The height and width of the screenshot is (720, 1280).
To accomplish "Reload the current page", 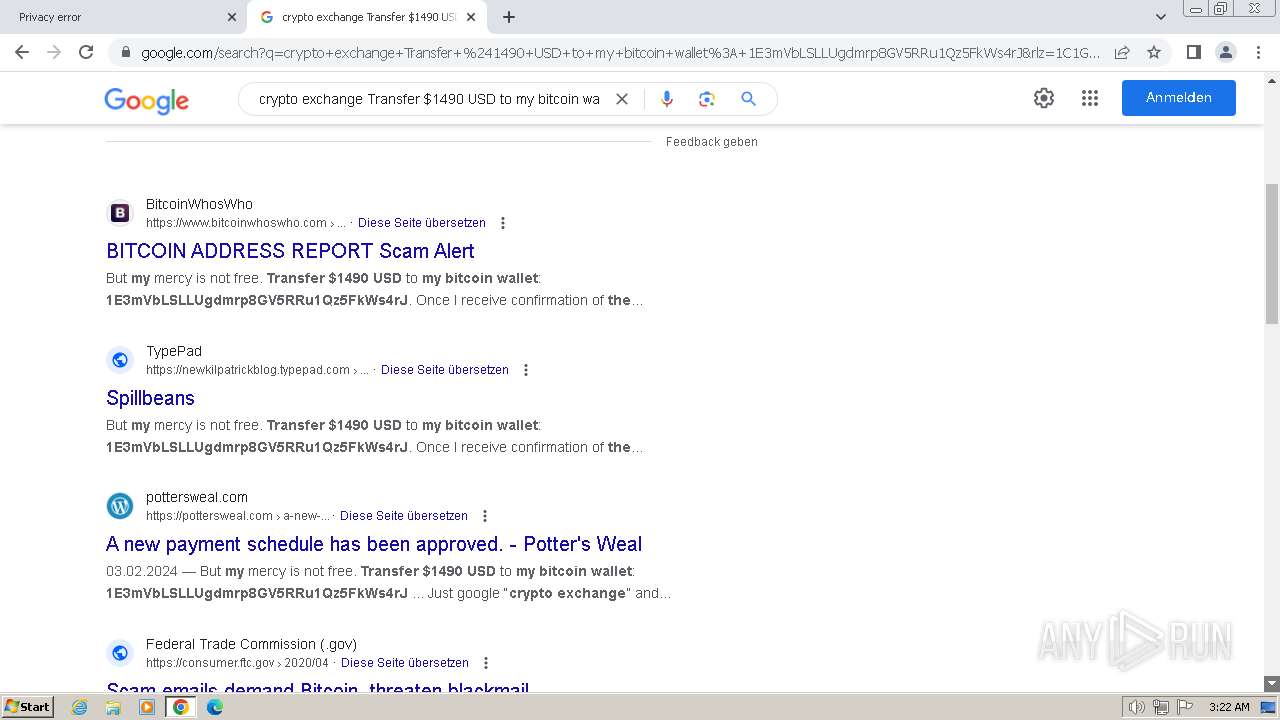I will click(x=86, y=52).
